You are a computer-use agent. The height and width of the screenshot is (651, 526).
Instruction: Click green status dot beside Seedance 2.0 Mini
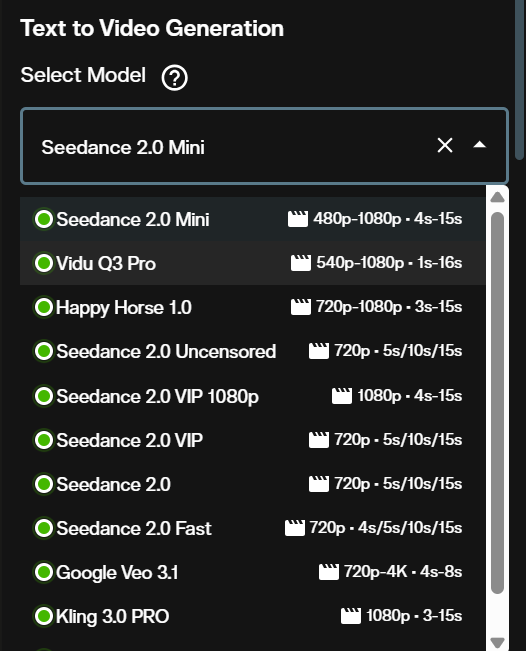tap(44, 219)
